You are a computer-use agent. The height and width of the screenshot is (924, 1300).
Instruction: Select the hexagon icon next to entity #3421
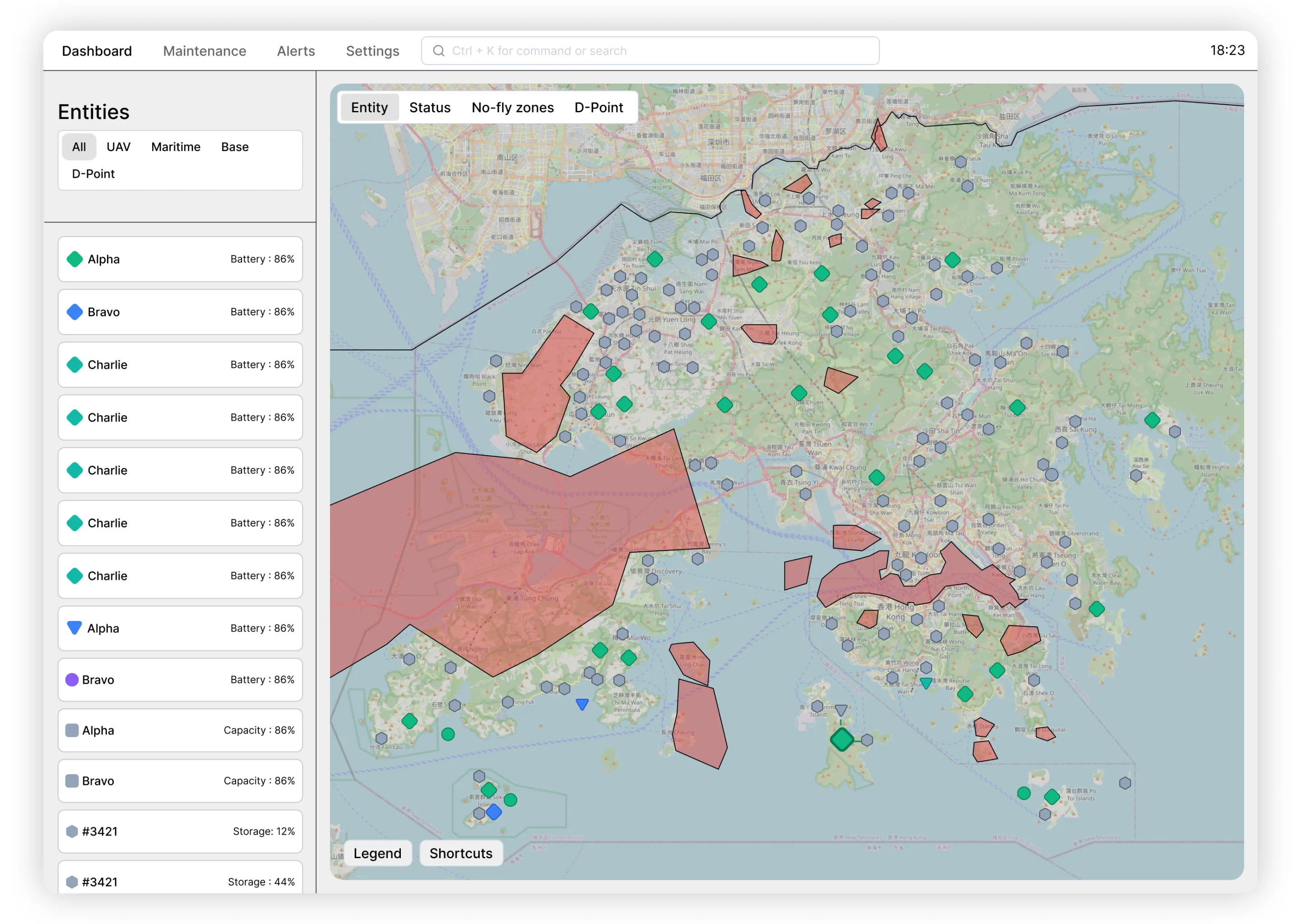coord(72,831)
